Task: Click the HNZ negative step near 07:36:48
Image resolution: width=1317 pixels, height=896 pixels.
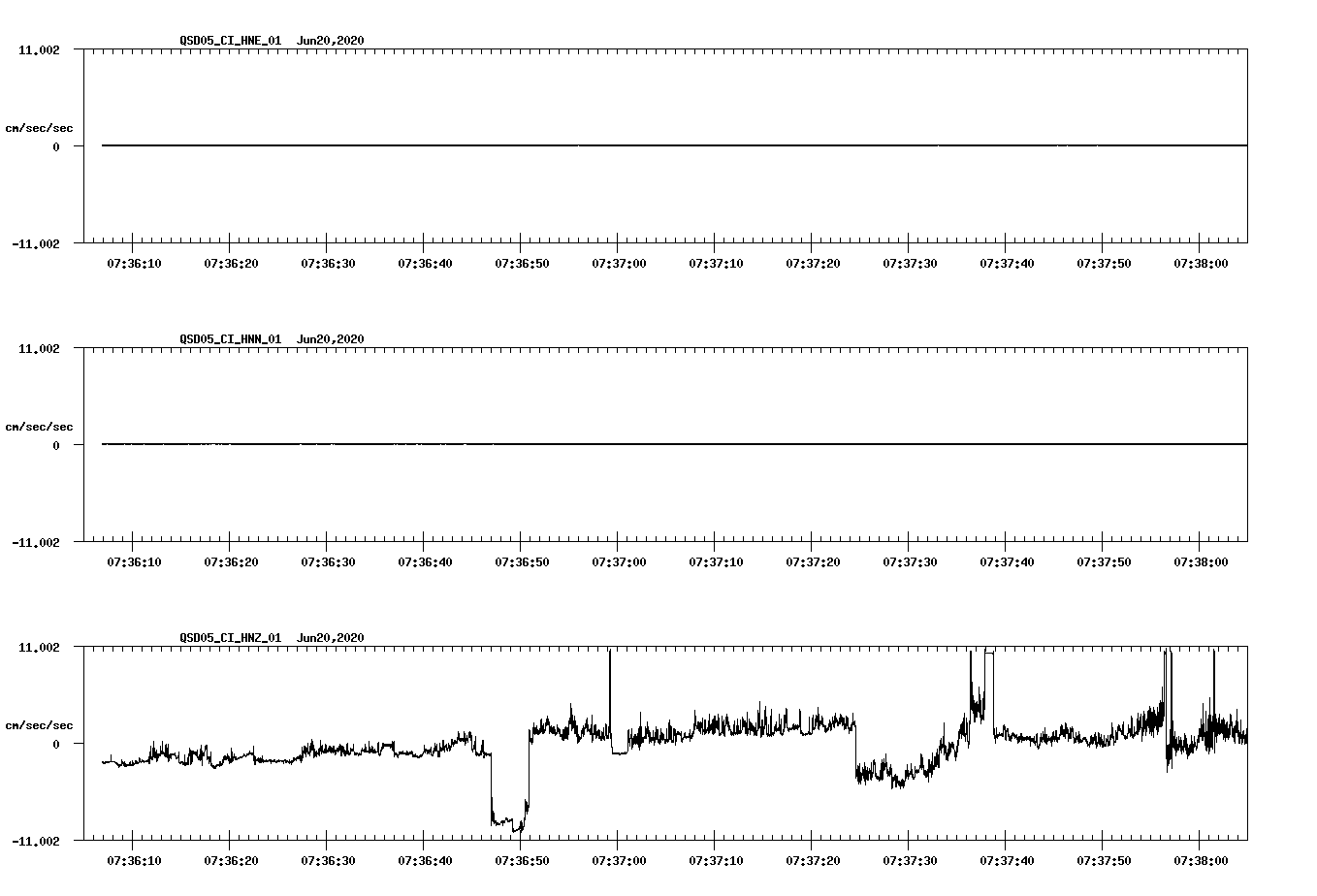Action: point(509,822)
